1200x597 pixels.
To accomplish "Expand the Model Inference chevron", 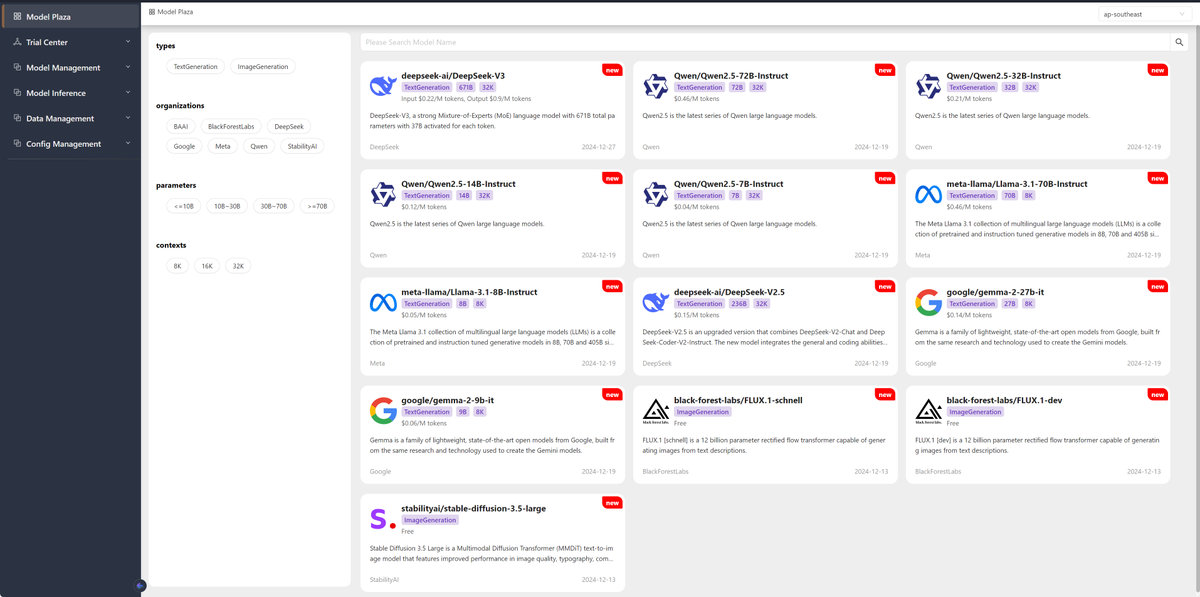I will [x=128, y=93].
